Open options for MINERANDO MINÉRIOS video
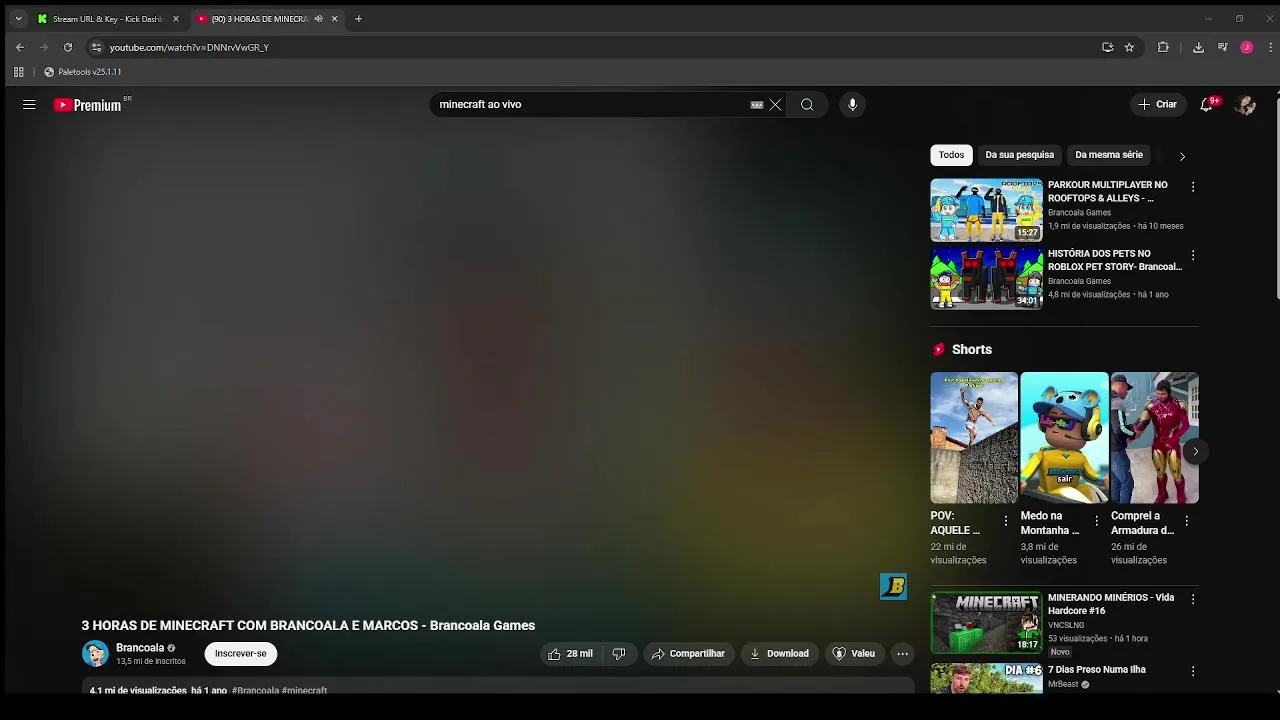The height and width of the screenshot is (720, 1280). point(1192,599)
